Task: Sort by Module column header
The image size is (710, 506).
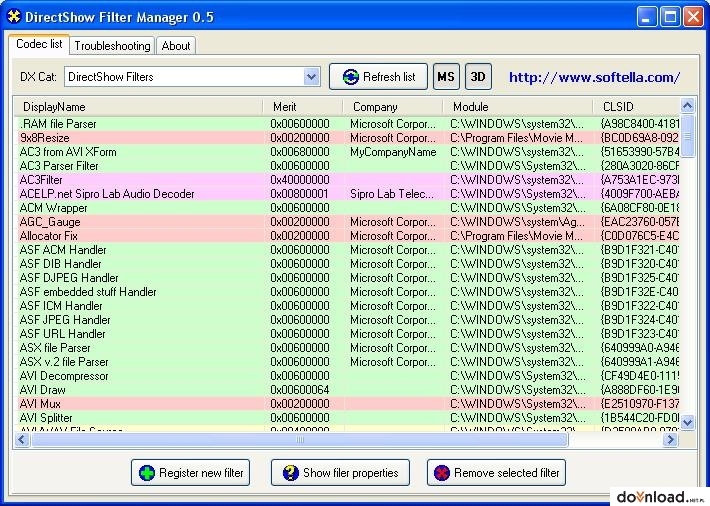Action: tap(518, 107)
